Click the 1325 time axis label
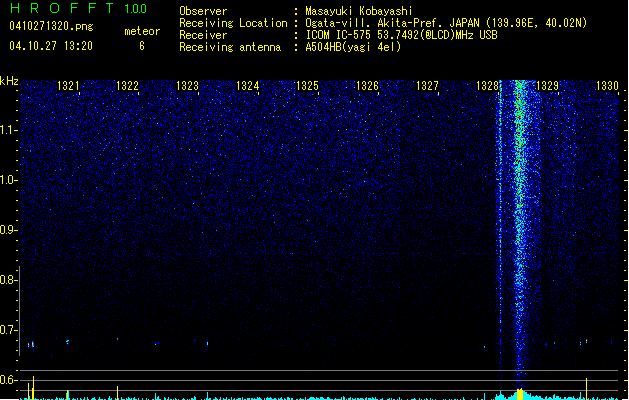The image size is (629, 400). 307,86
